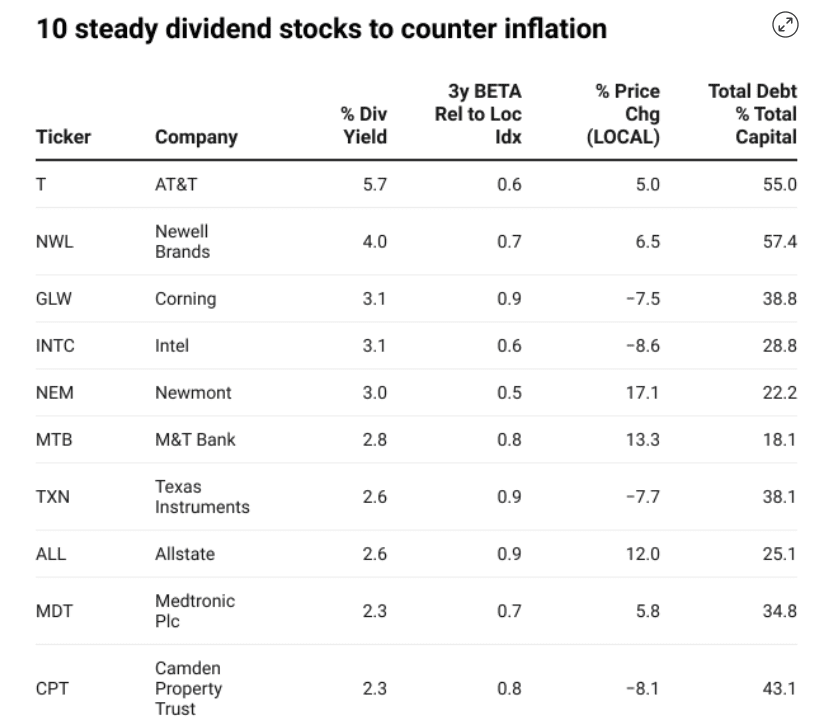Image resolution: width=830 pixels, height=725 pixels.
Task: Click the MDT ticker symbol
Action: (x=54, y=611)
